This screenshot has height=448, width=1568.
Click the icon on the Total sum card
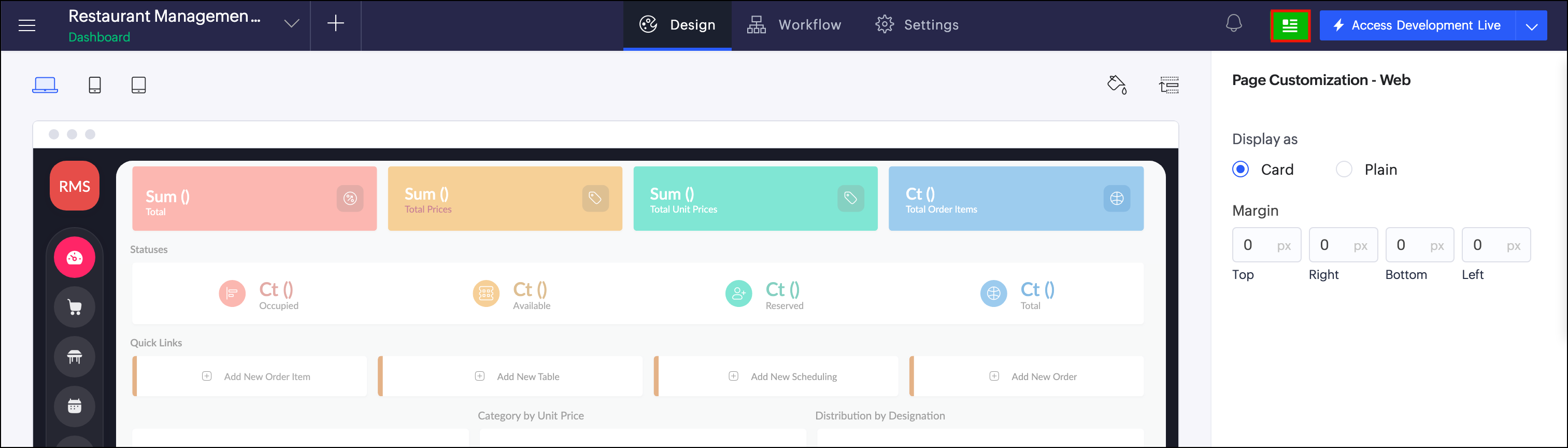pos(350,198)
